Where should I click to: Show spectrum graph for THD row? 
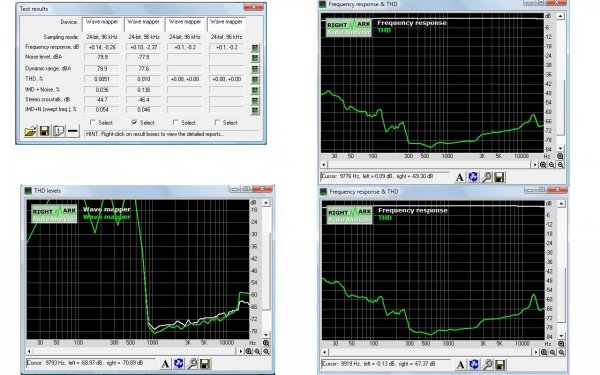click(255, 80)
